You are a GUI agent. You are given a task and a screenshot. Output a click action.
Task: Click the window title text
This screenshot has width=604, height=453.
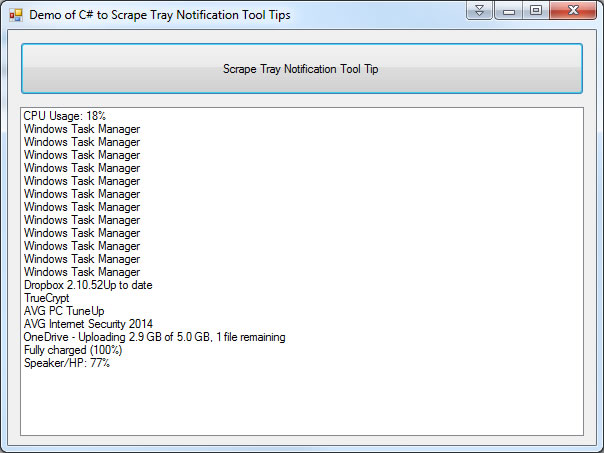(160, 15)
